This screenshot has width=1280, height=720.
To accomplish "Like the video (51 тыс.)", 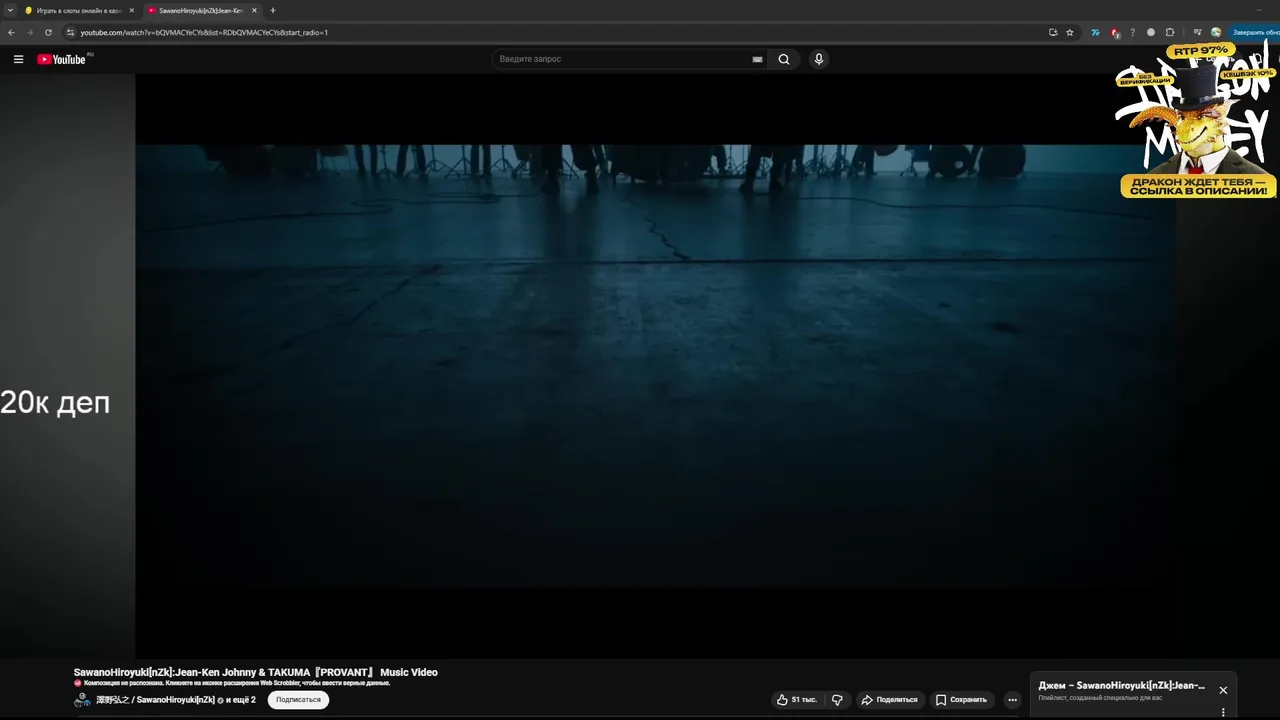I will tap(797, 700).
